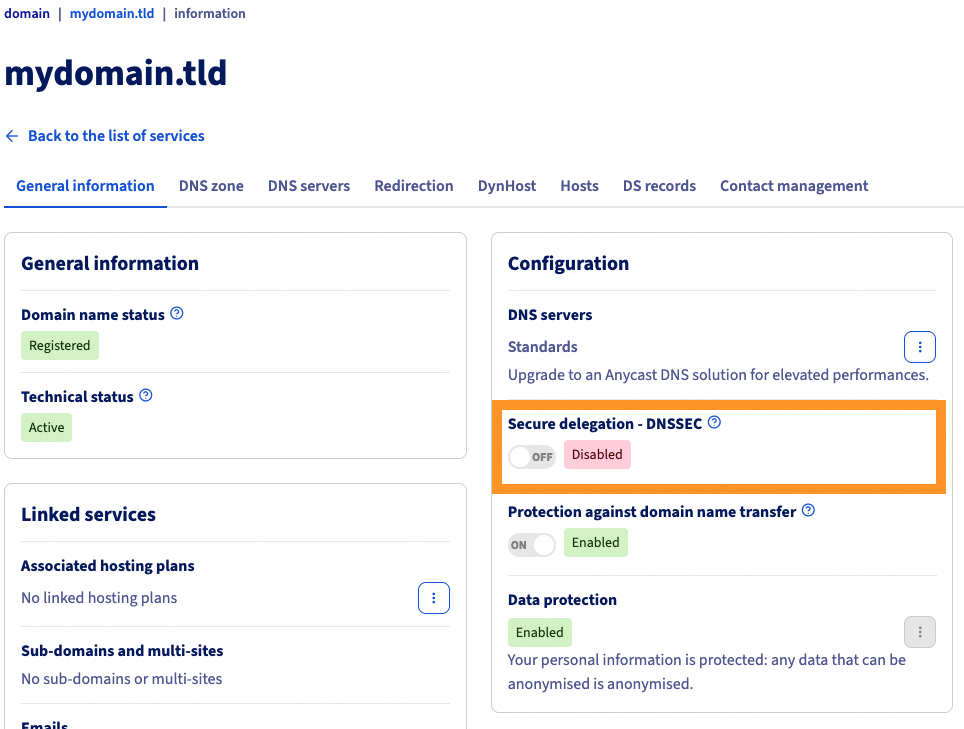Click back arrow to list of services

pyautogui.click(x=12, y=136)
